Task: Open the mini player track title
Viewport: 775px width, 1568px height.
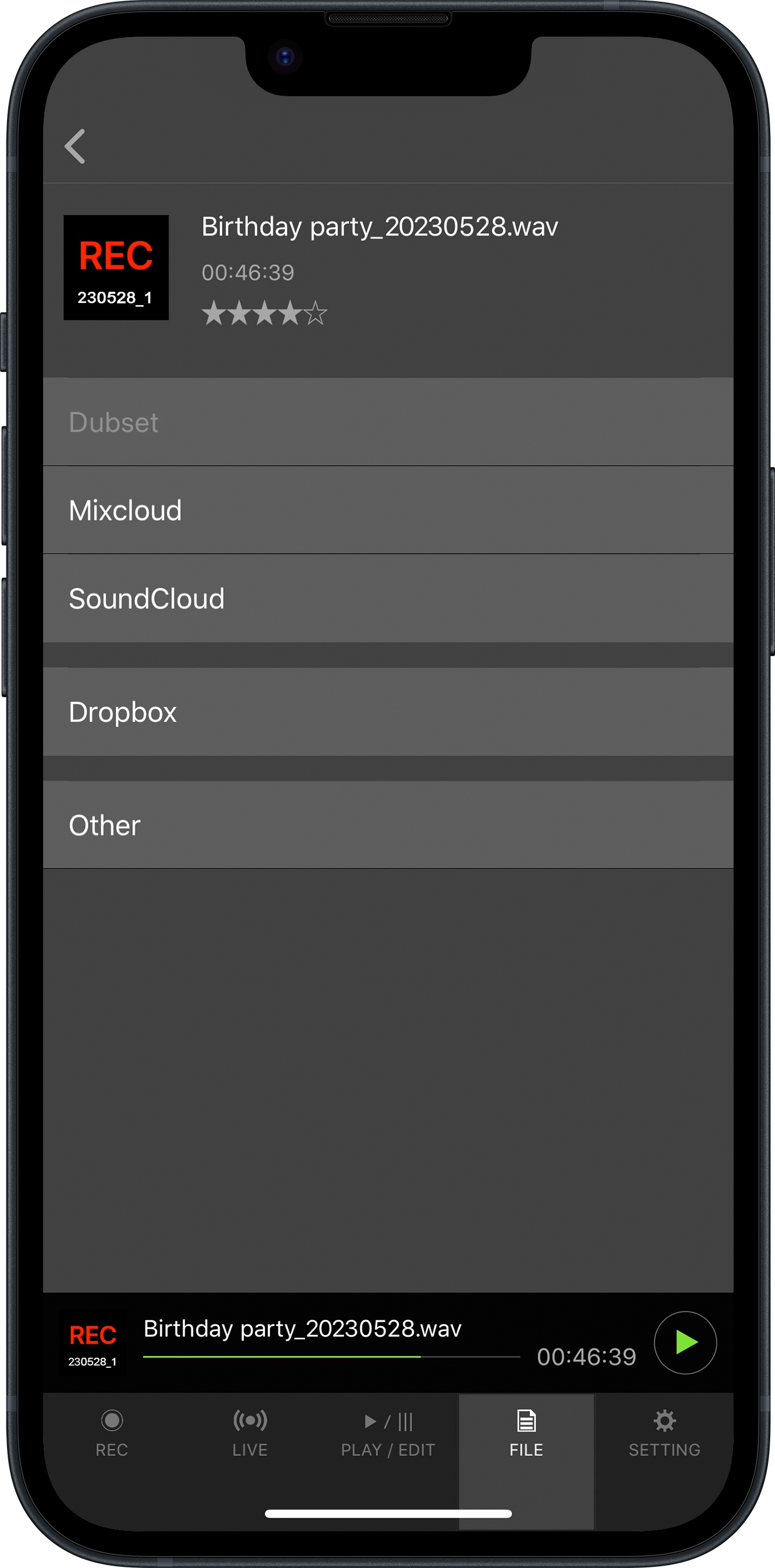Action: (x=303, y=1329)
